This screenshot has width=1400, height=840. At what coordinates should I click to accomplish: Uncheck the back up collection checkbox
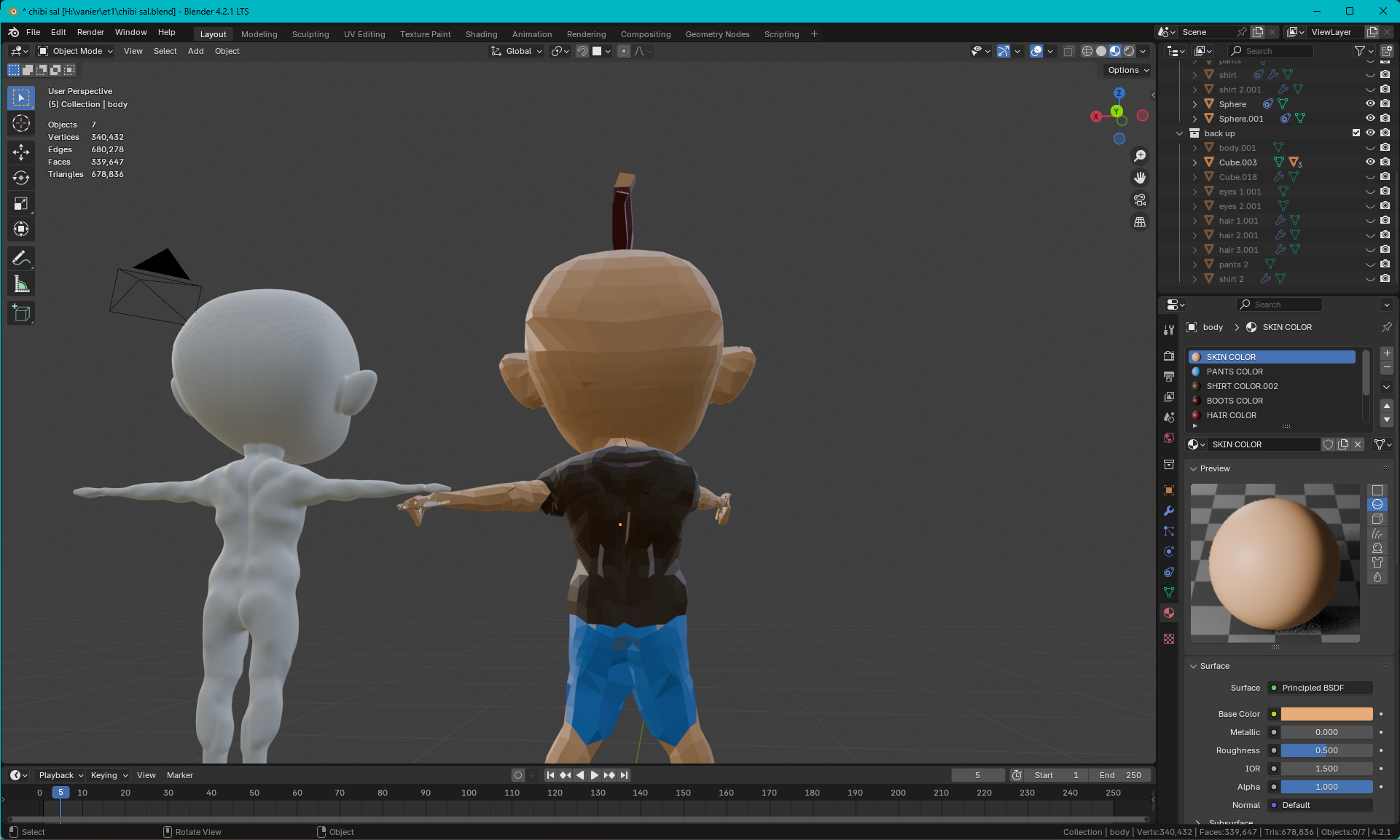[1356, 133]
